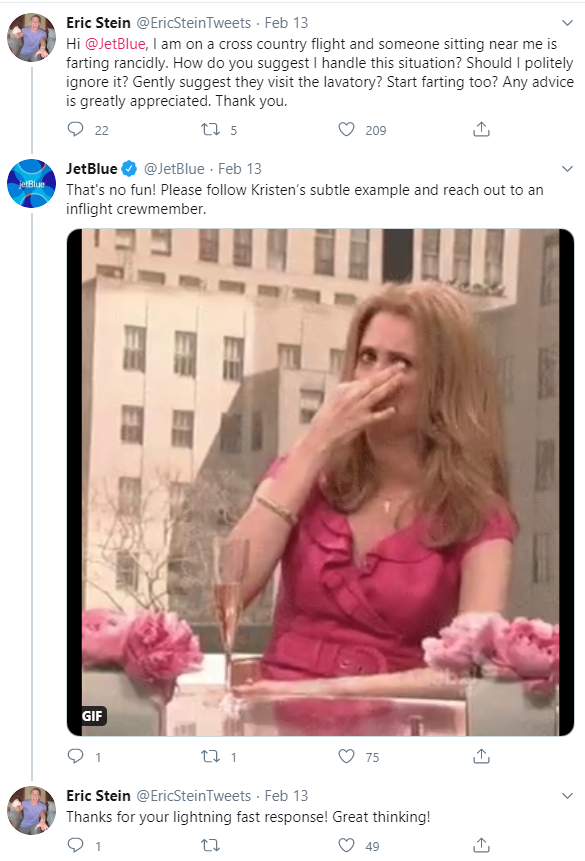Viewport: 585px width, 861px height.
Task: Open JetBlue tweet's caret menu
Action: (568, 168)
